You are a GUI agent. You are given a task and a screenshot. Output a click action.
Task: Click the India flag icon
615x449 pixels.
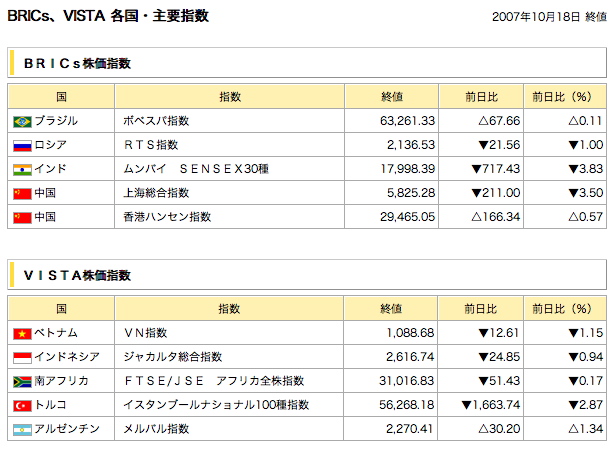click(22, 169)
